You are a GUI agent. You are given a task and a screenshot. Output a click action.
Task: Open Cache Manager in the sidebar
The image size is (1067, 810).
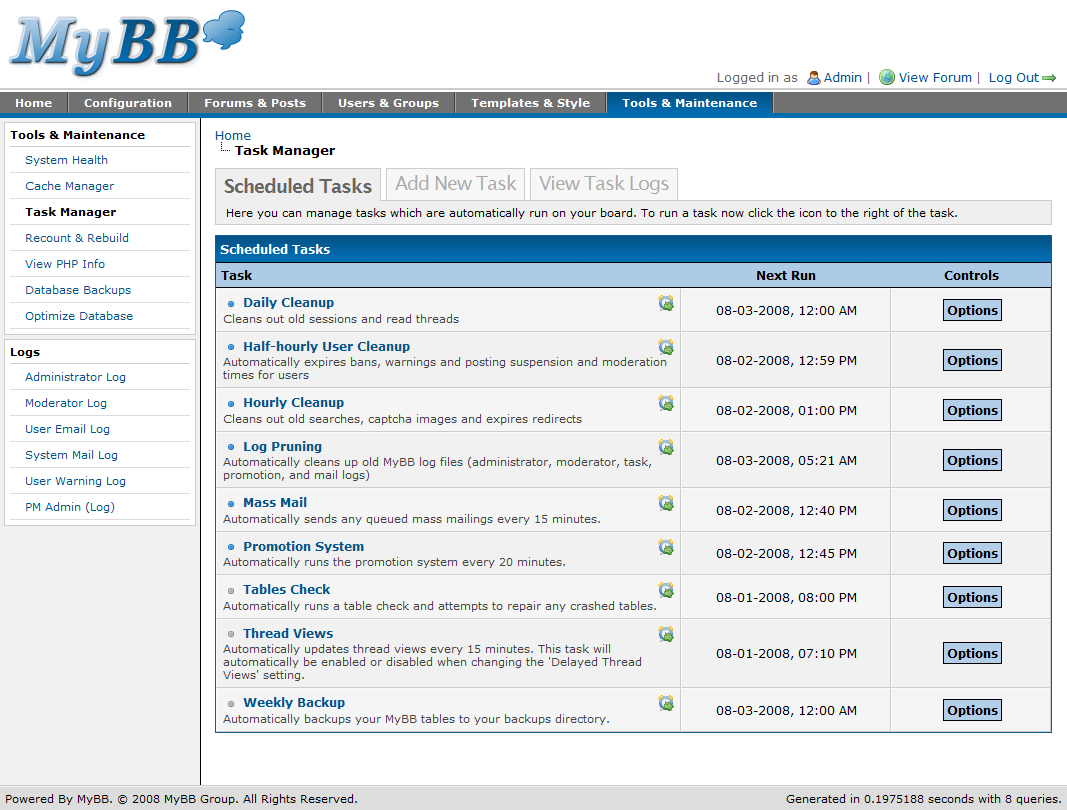point(69,186)
